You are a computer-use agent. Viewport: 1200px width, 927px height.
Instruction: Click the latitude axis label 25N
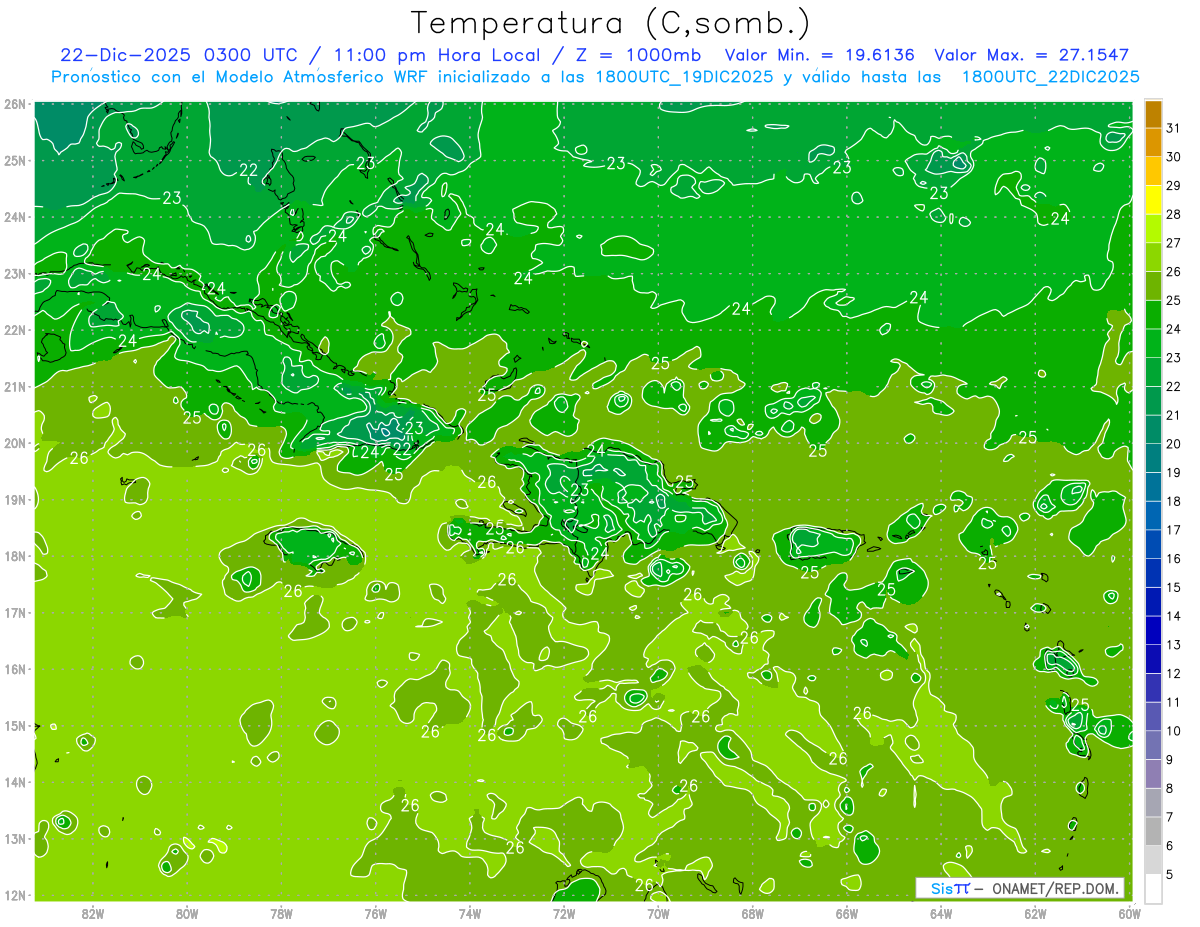(14, 160)
